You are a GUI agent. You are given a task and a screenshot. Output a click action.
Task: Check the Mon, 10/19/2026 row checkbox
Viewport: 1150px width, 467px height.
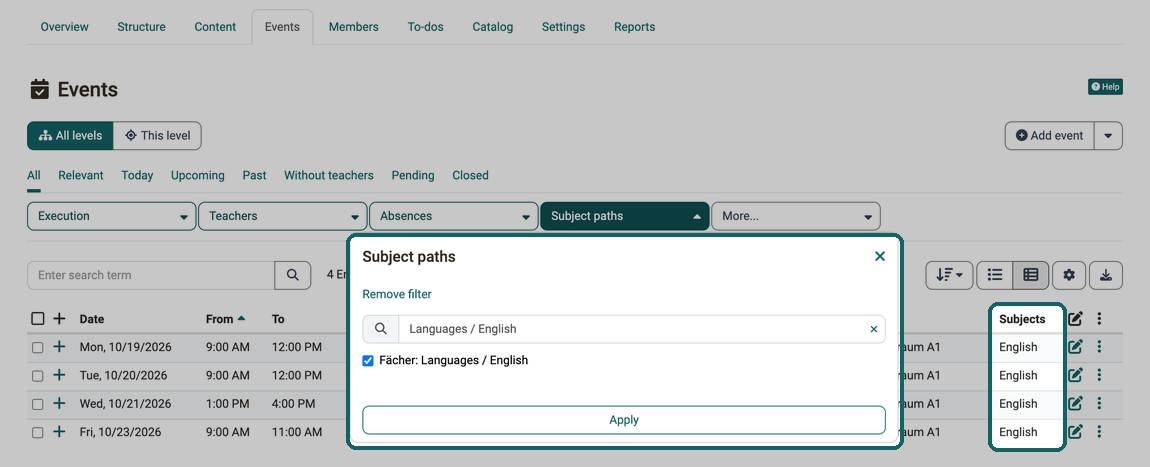37,348
